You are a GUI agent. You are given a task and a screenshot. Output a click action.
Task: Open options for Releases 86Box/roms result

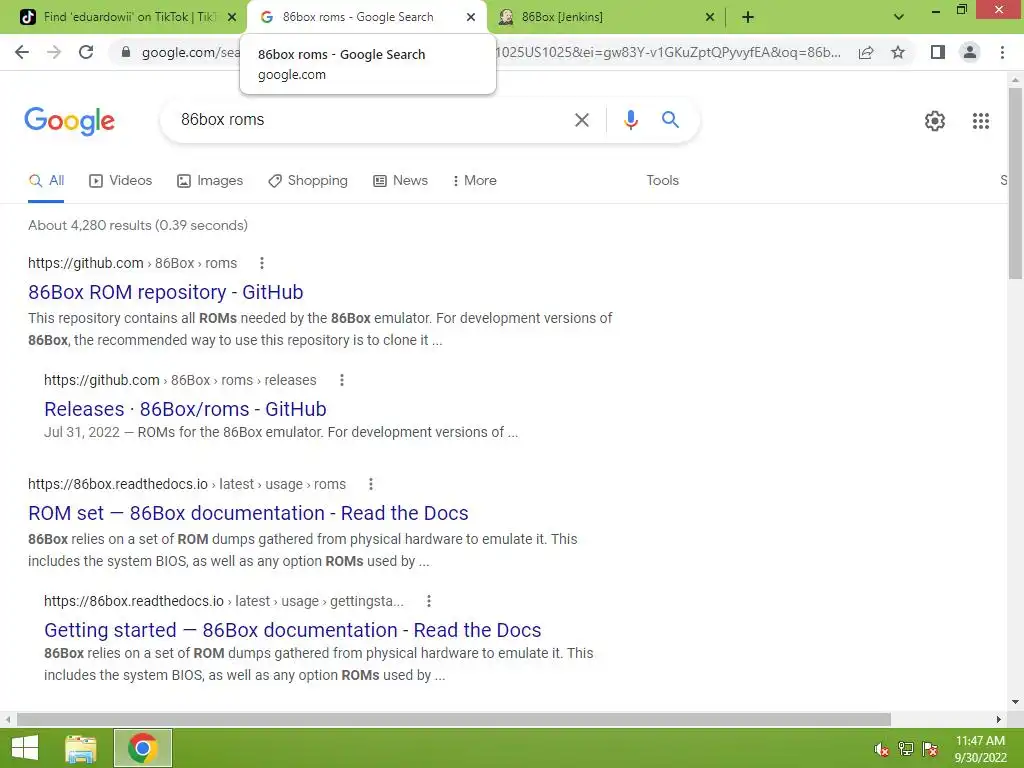[x=342, y=380]
